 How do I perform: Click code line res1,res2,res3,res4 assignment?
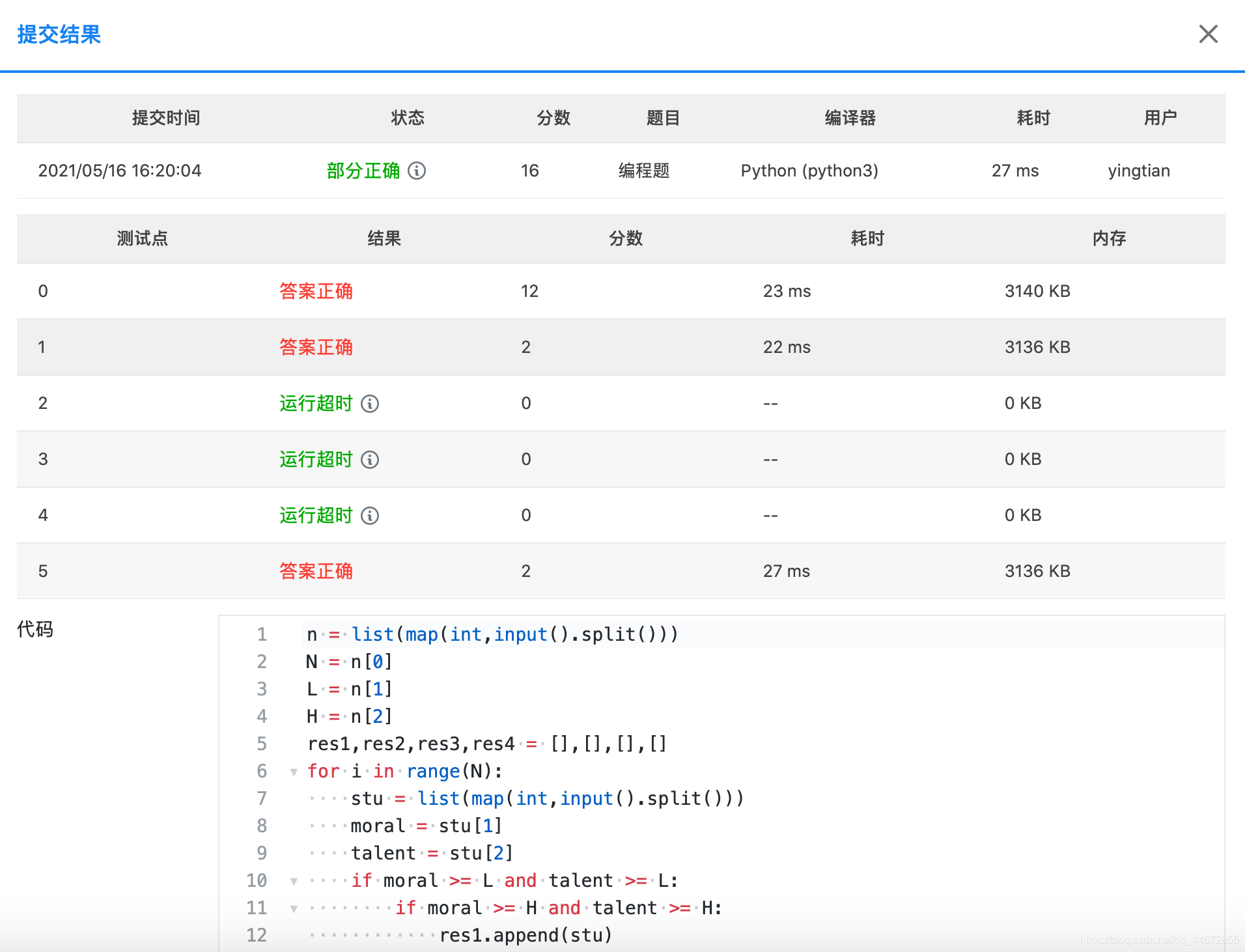click(x=487, y=744)
